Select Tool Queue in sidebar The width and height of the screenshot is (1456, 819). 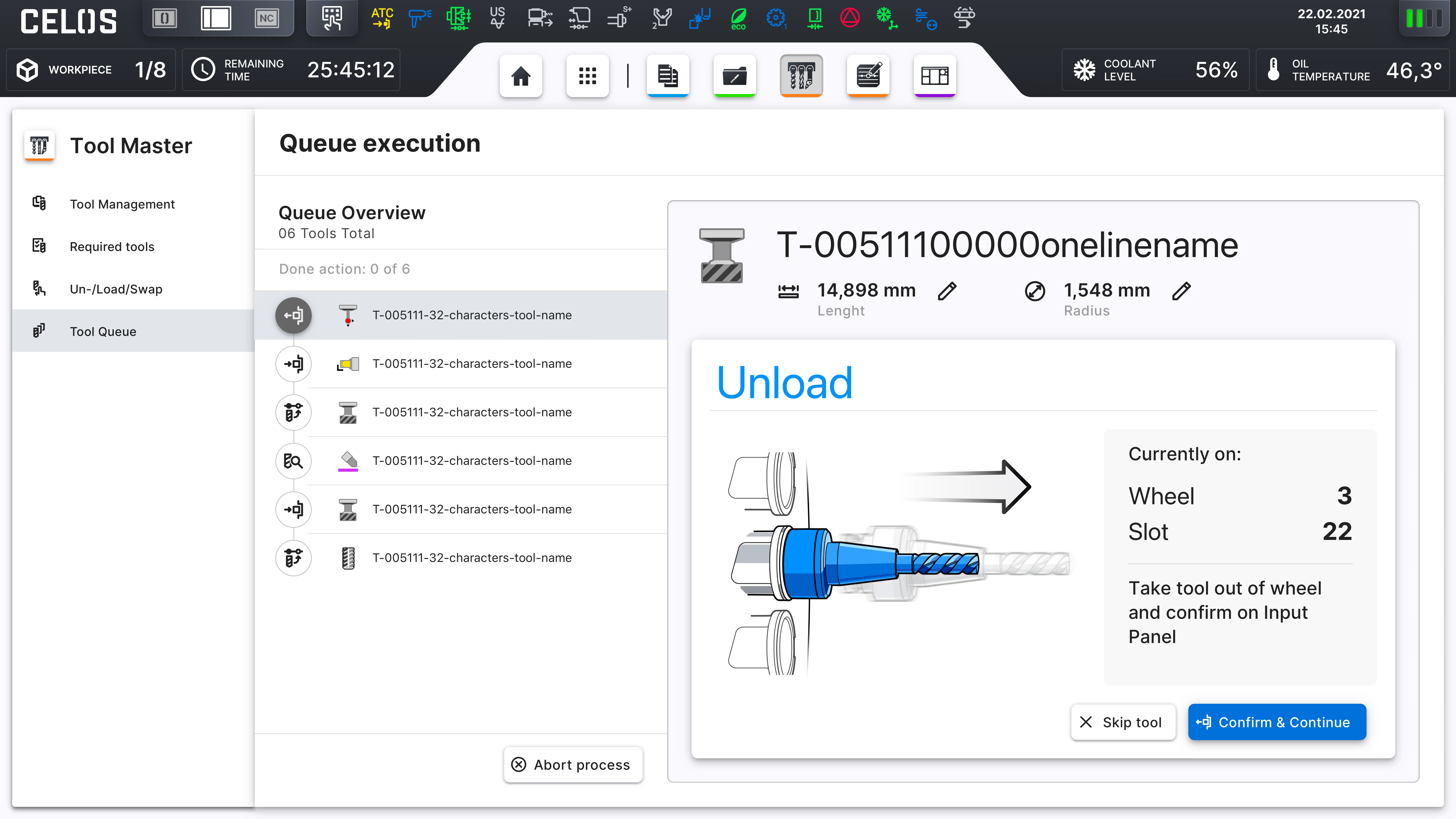coord(133,331)
